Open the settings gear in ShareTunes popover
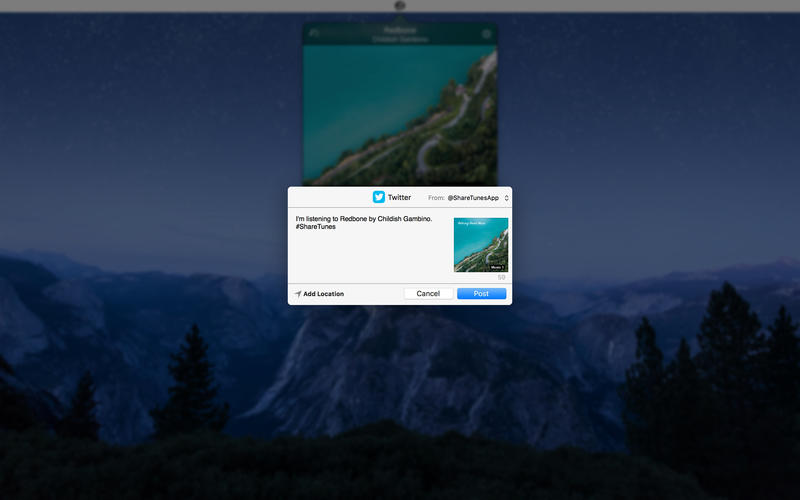The height and width of the screenshot is (500, 800). point(486,34)
